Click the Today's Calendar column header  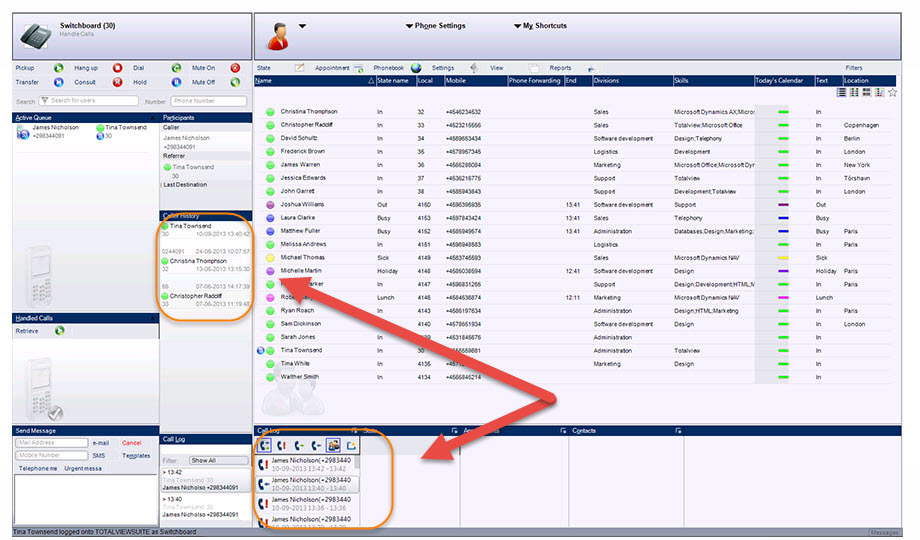tap(784, 80)
